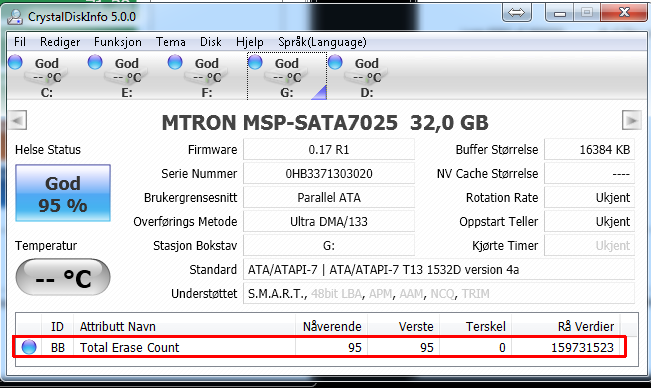651x388 pixels.
Task: Click the serial number 0HB3371303020 field
Action: [329, 173]
